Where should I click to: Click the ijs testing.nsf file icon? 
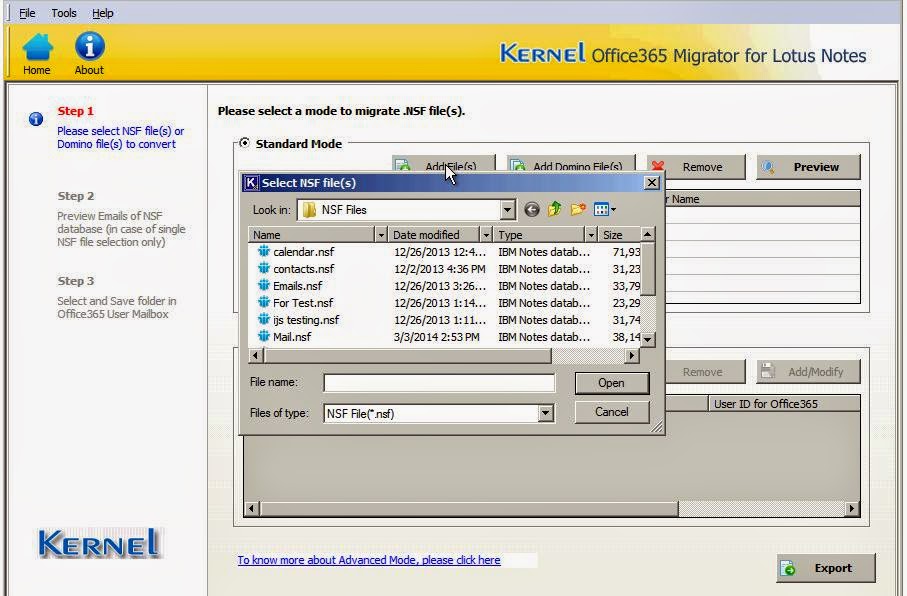(264, 319)
